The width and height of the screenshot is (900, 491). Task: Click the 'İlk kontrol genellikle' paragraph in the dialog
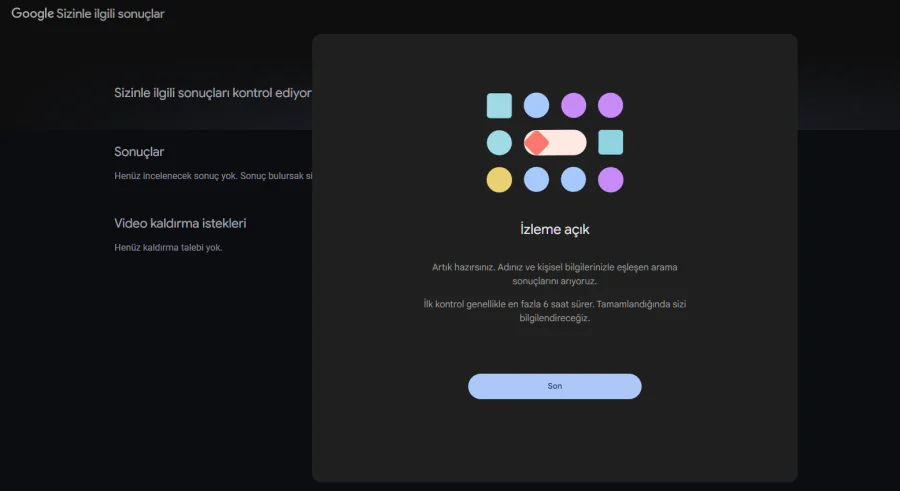[x=554, y=311]
